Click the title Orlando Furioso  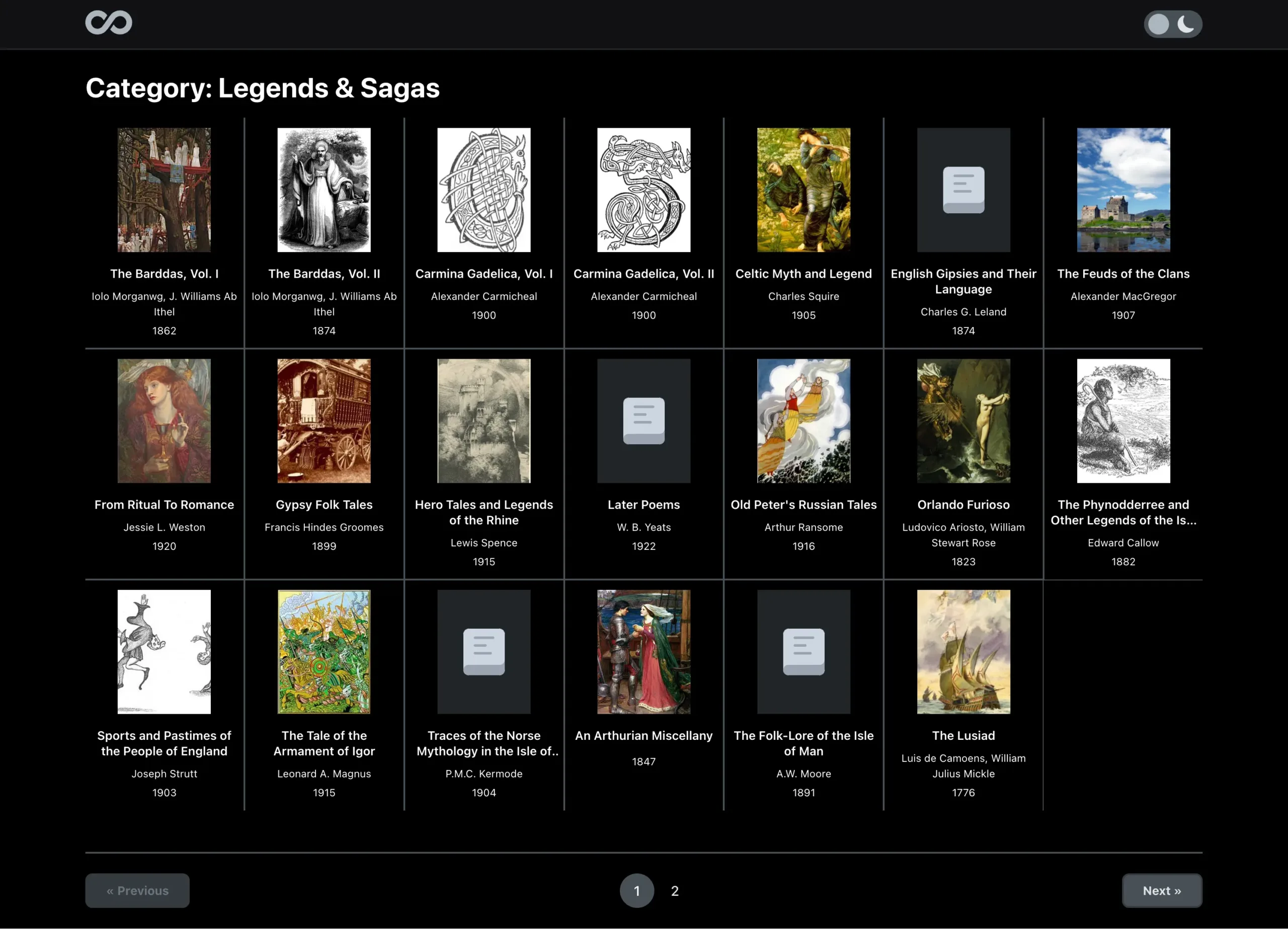coord(963,505)
